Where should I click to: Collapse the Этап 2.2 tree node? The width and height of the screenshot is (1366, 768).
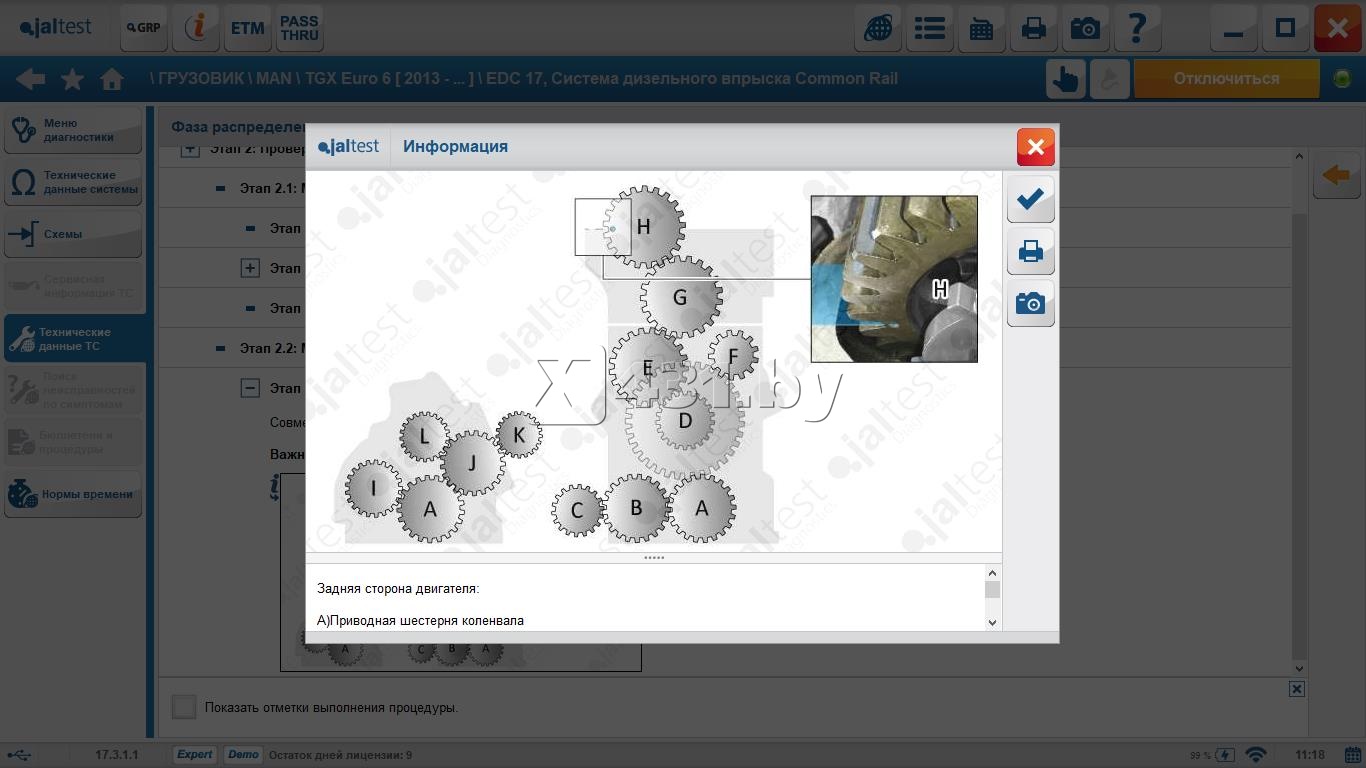[220, 348]
